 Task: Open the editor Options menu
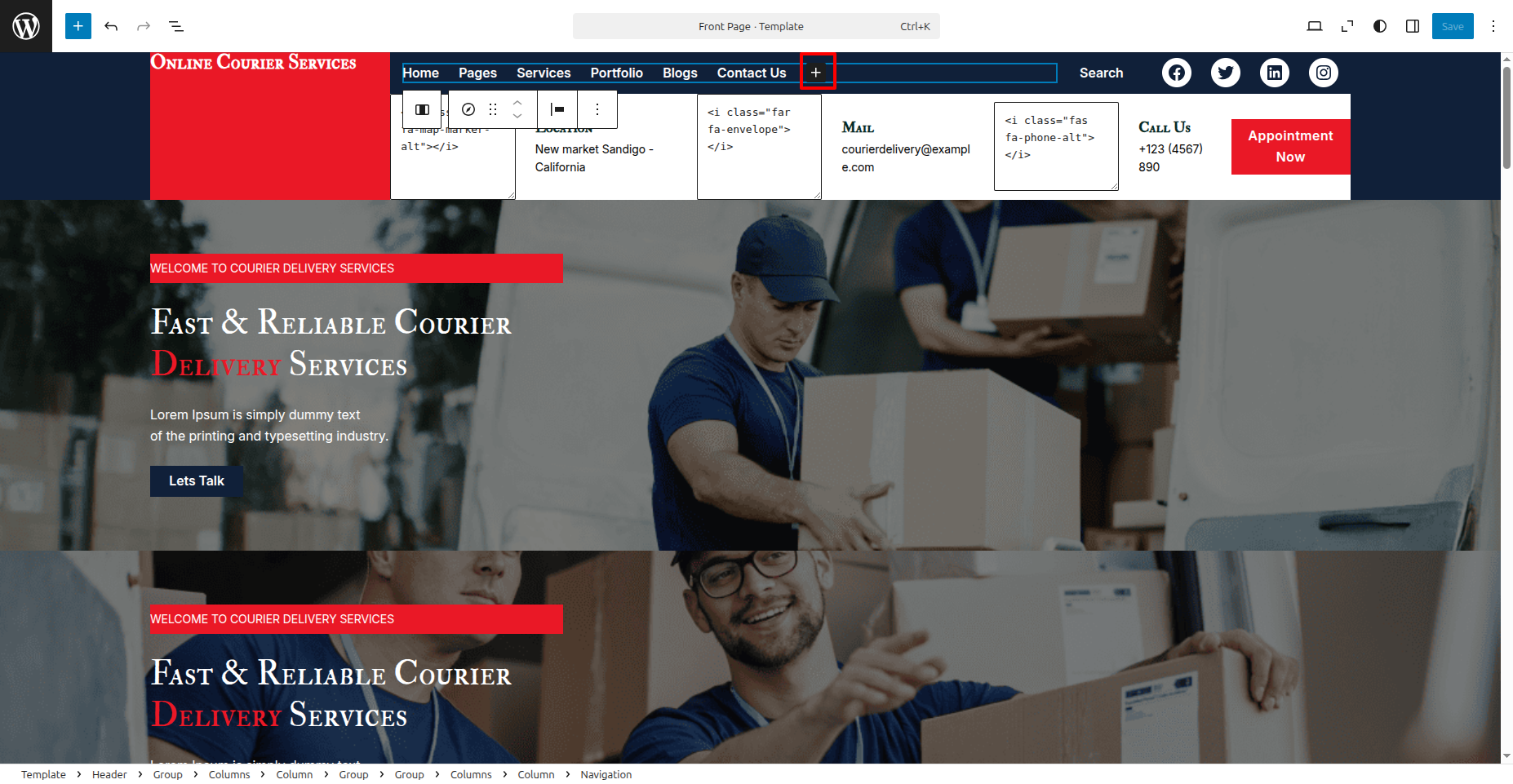click(x=1493, y=26)
